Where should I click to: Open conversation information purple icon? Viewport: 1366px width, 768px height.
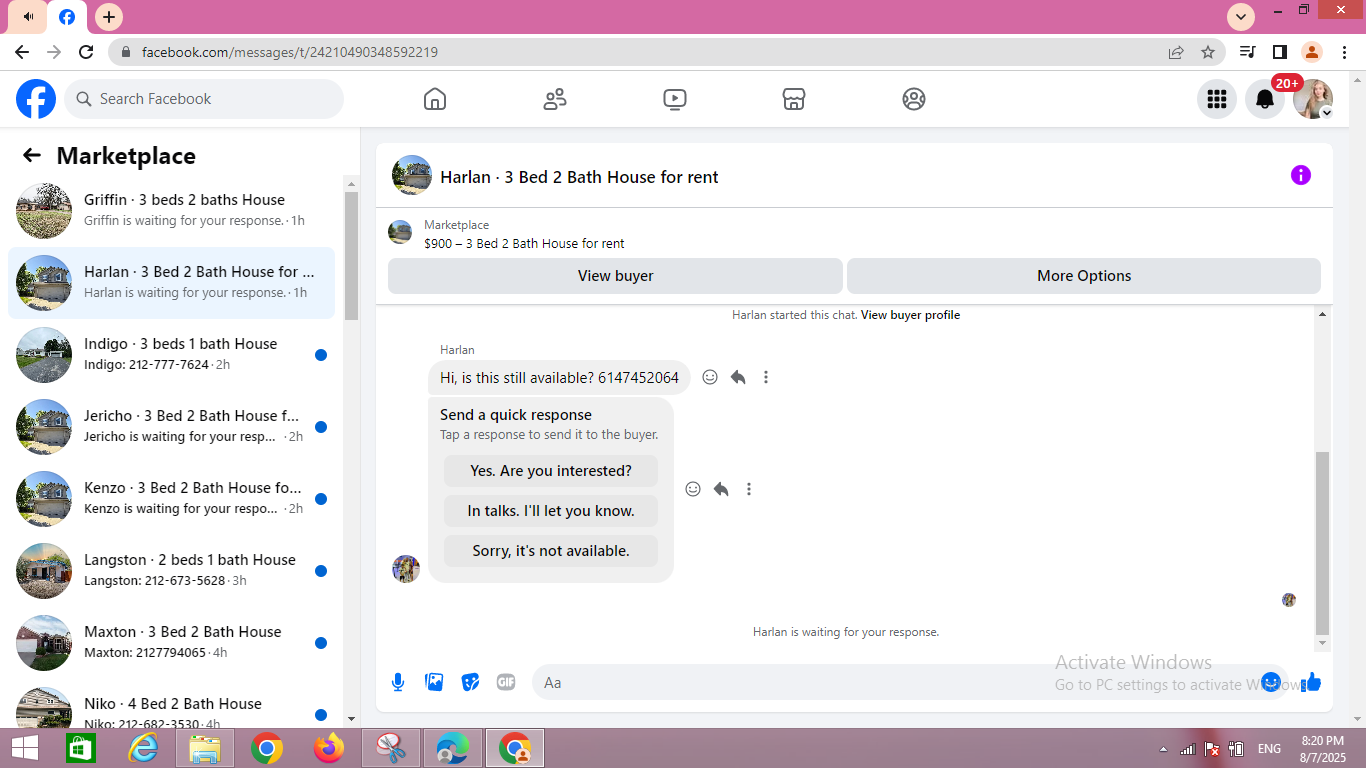click(1301, 175)
